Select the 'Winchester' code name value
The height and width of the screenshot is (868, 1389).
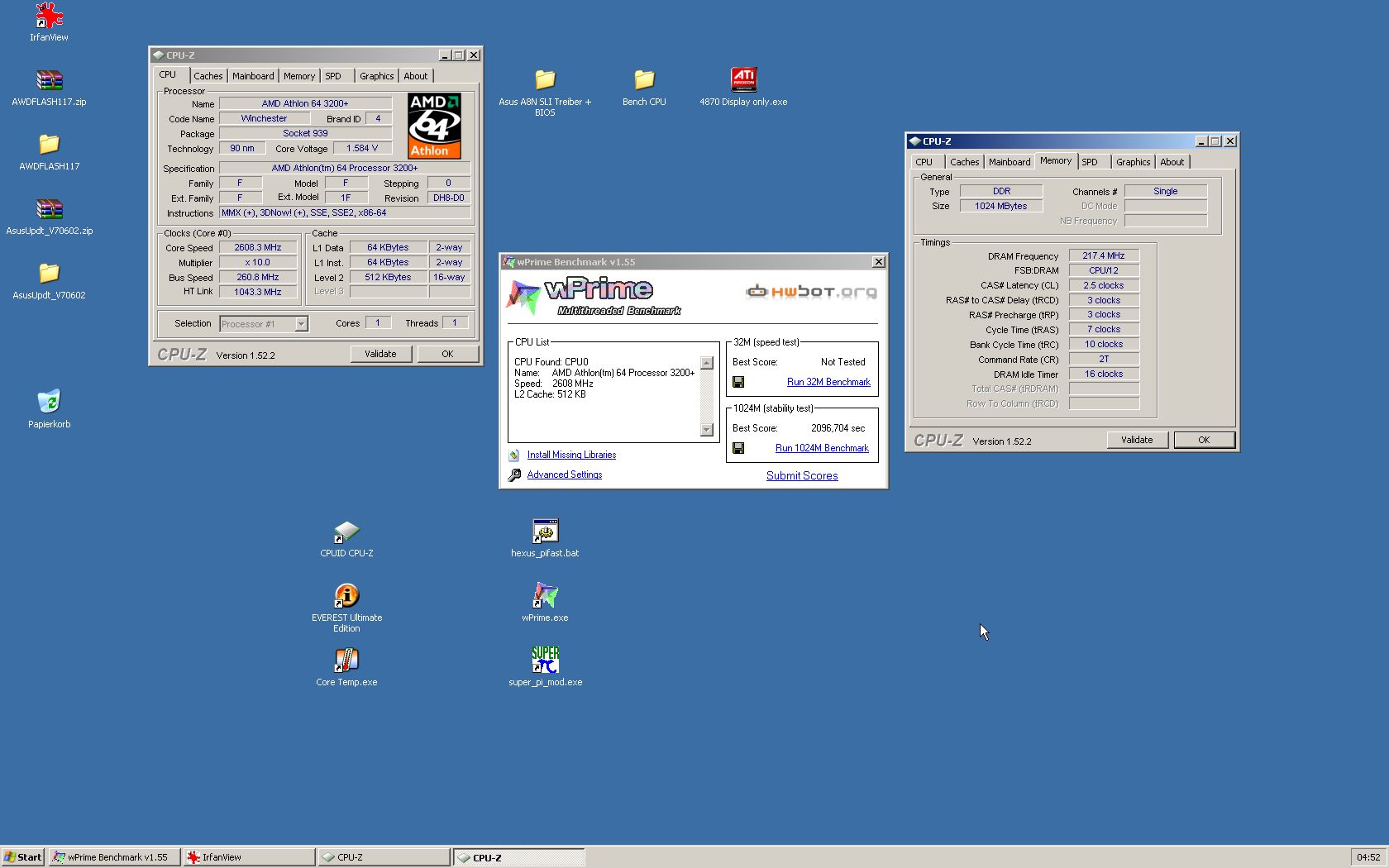point(264,118)
